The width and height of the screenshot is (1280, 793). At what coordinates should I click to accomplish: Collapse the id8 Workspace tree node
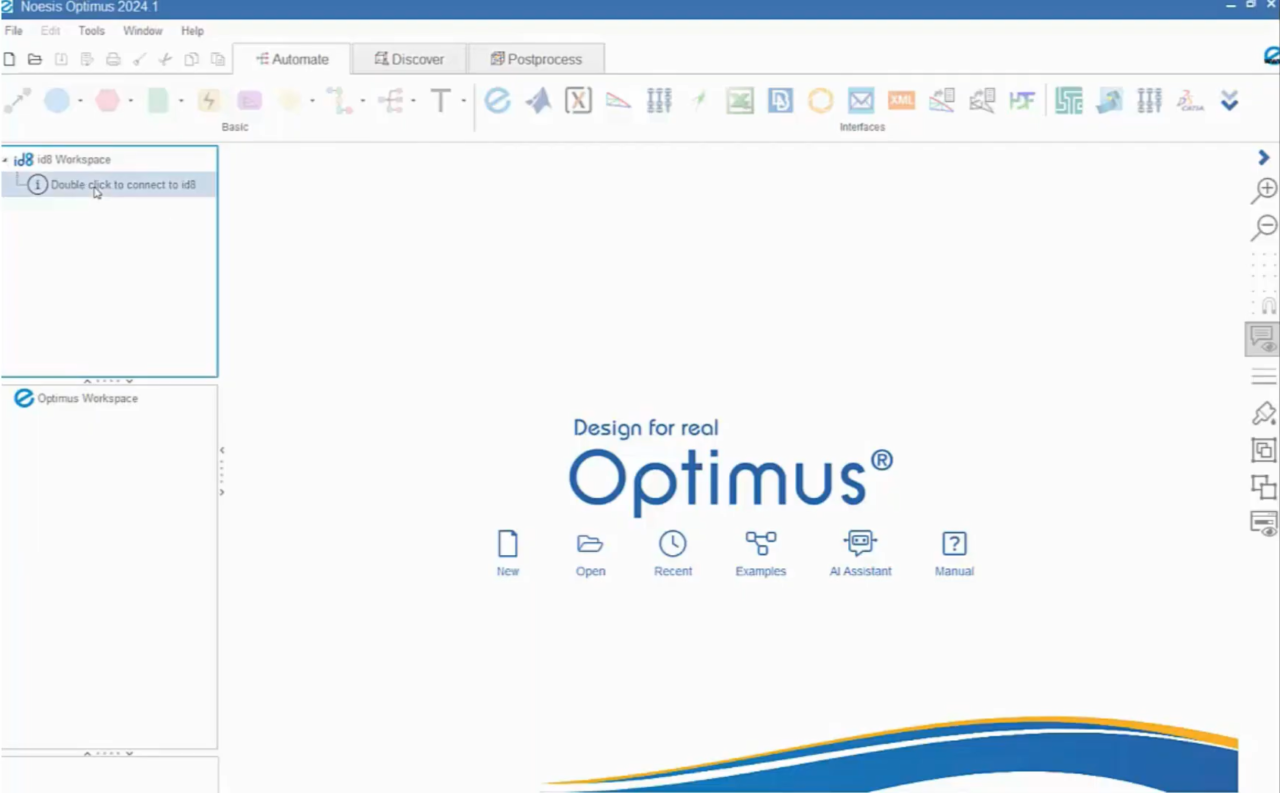[5, 160]
